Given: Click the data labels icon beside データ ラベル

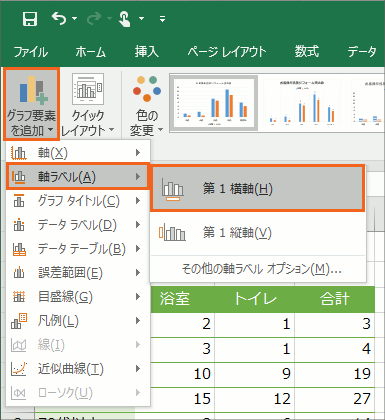Looking at the screenshot, I should point(19,225).
